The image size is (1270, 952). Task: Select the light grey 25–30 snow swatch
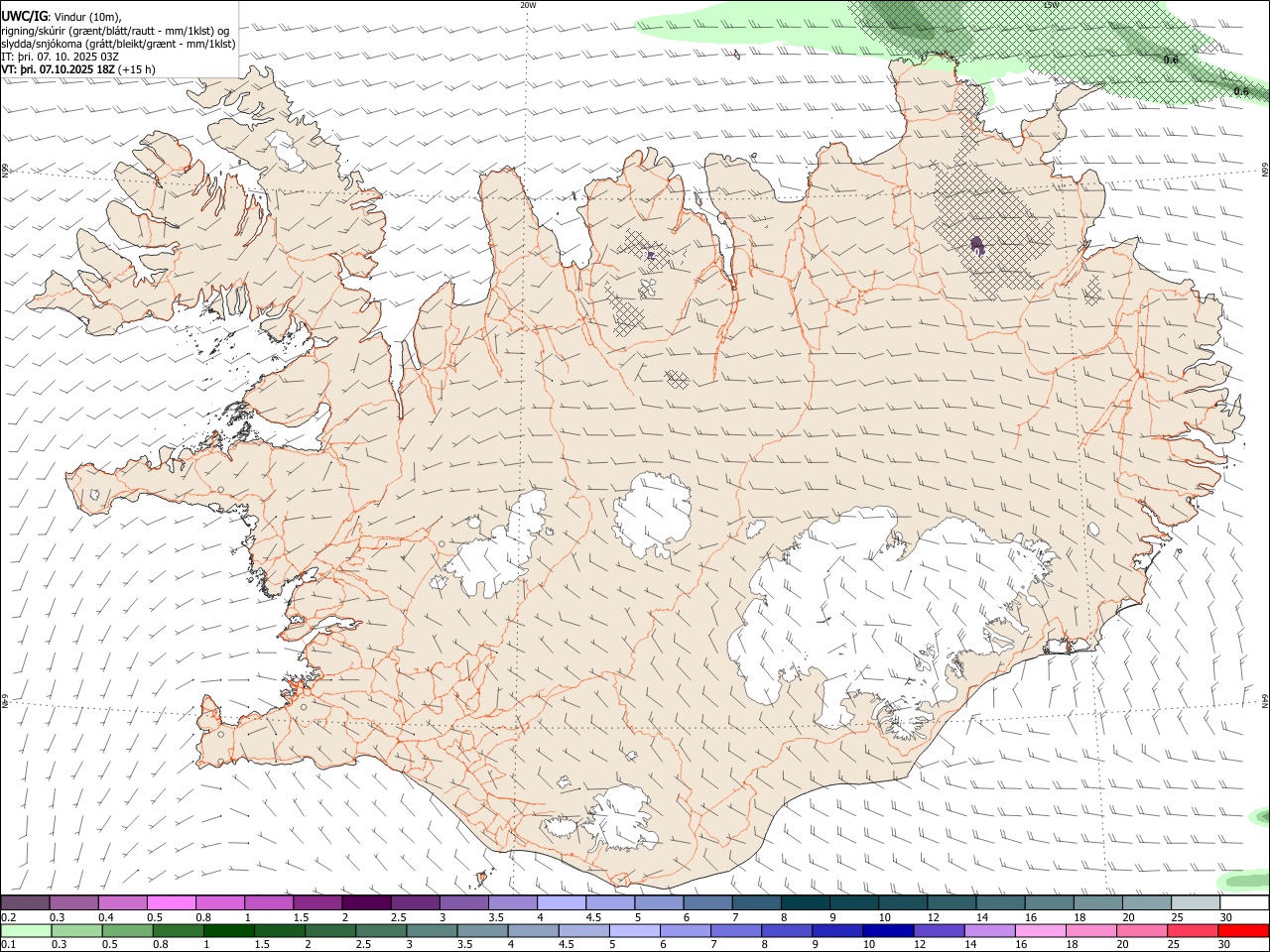click(1195, 902)
